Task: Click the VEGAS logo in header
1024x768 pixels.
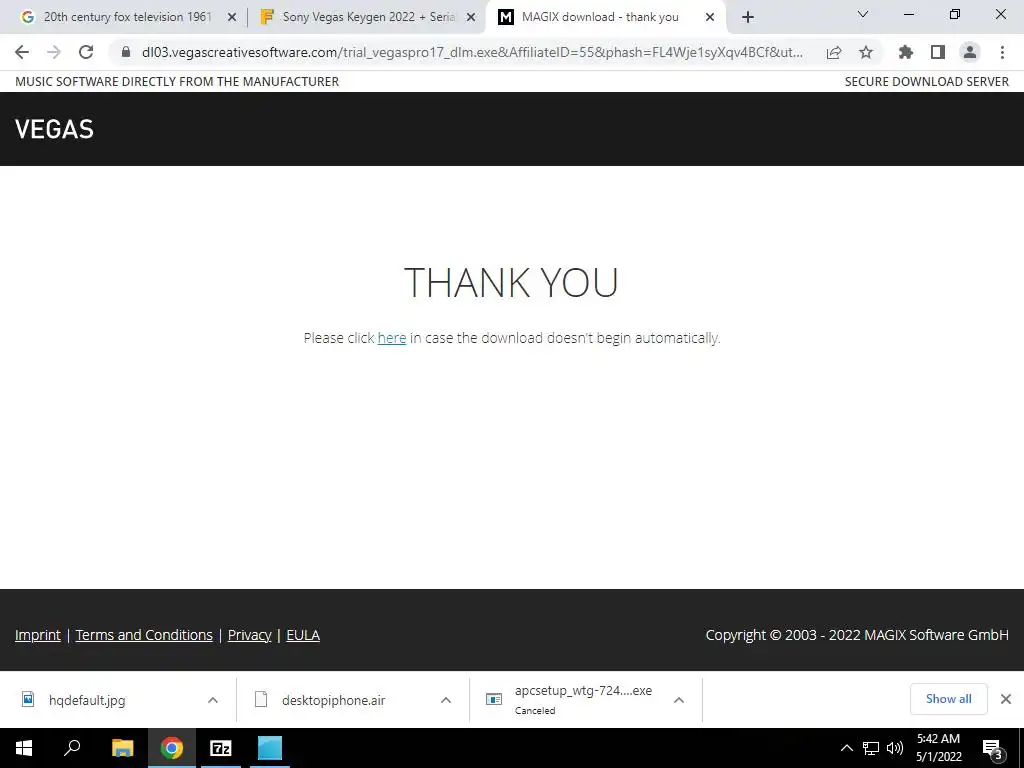Action: click(54, 129)
